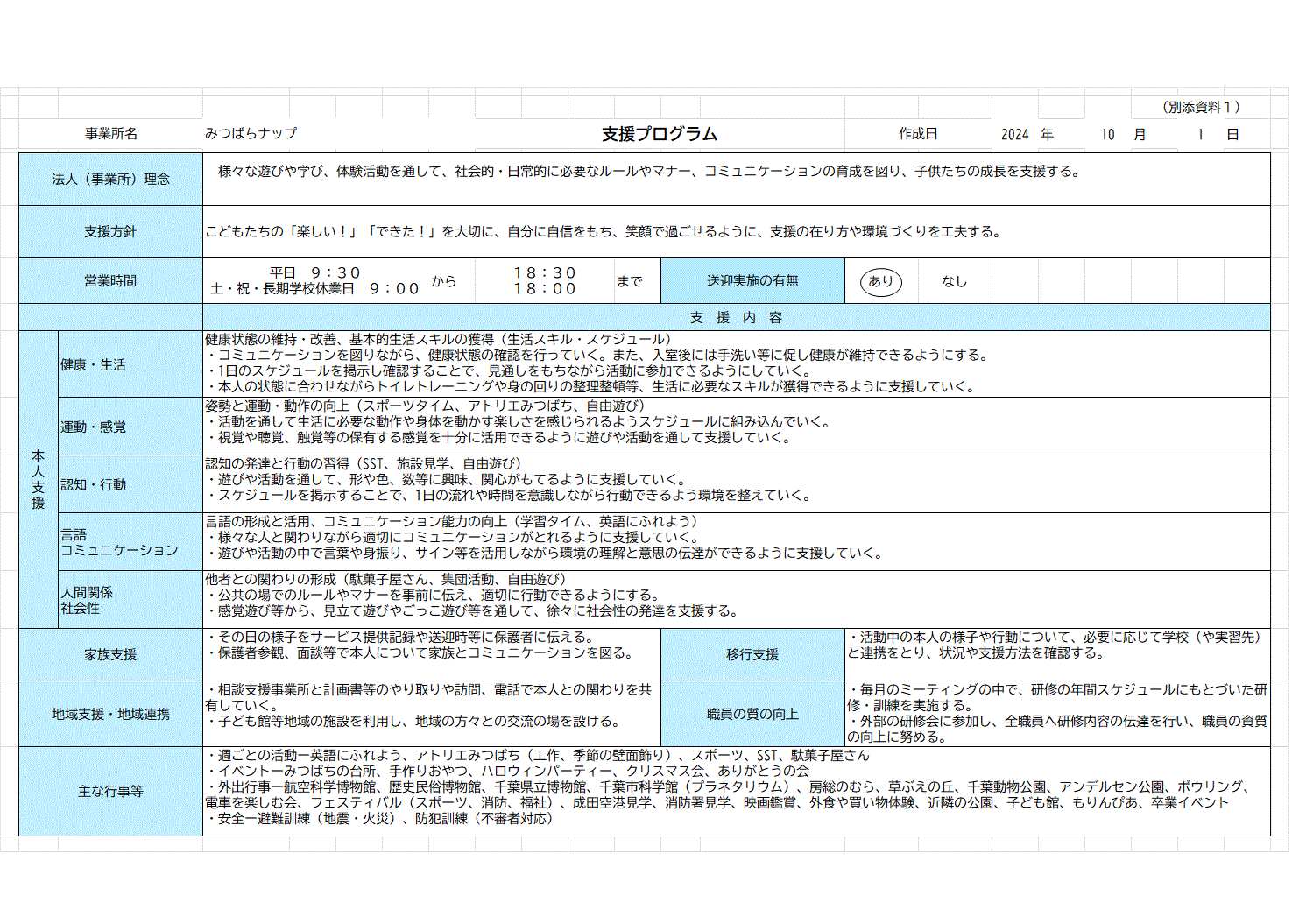Click the 営業時間 header cell
Screen dimensions: 1292x924
[x=110, y=281]
